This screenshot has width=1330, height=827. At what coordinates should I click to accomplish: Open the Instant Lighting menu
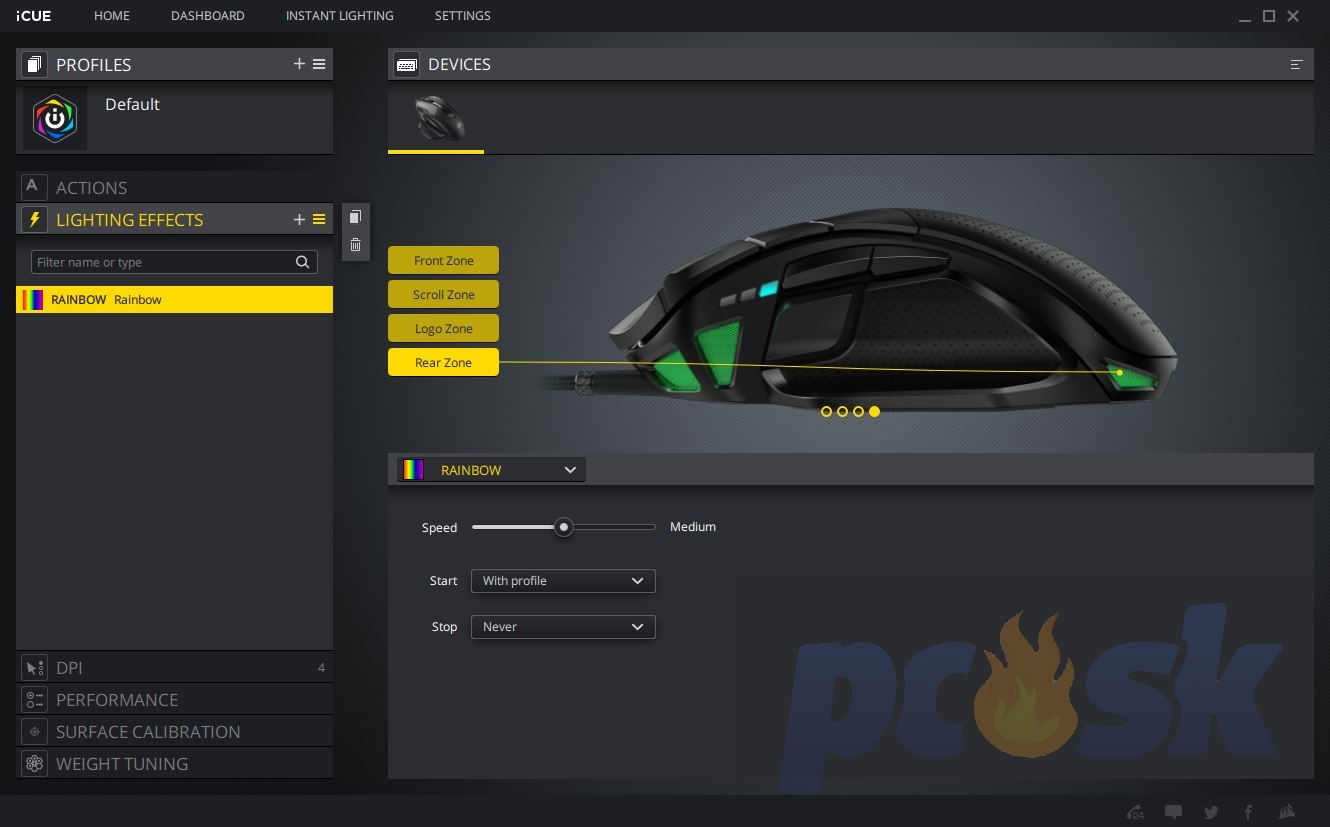coord(339,16)
